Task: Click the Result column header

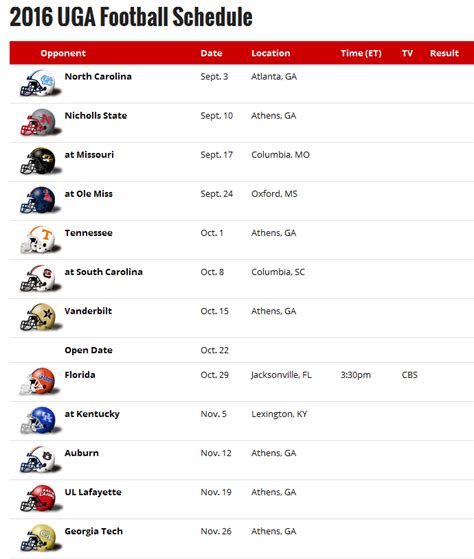Action: click(444, 53)
